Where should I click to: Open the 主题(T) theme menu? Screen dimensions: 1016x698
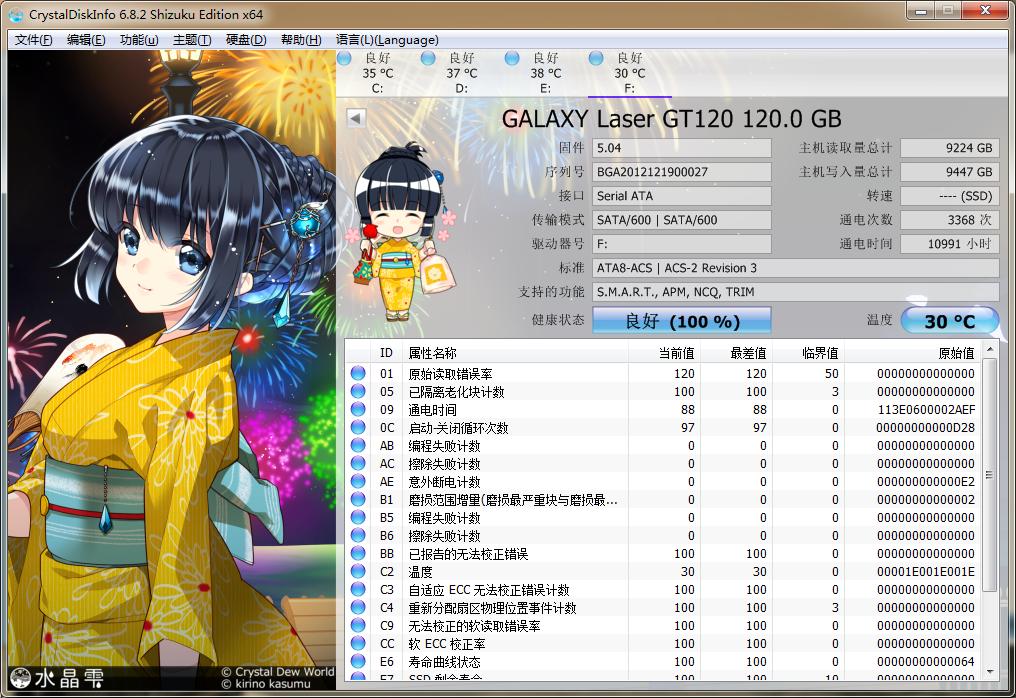(x=191, y=39)
